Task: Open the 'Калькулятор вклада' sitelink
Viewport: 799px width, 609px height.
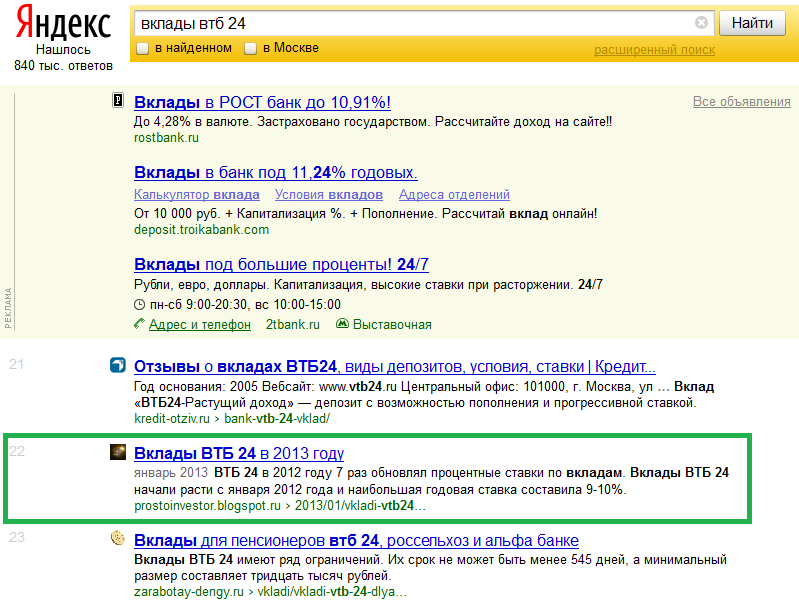Action: coord(197,195)
